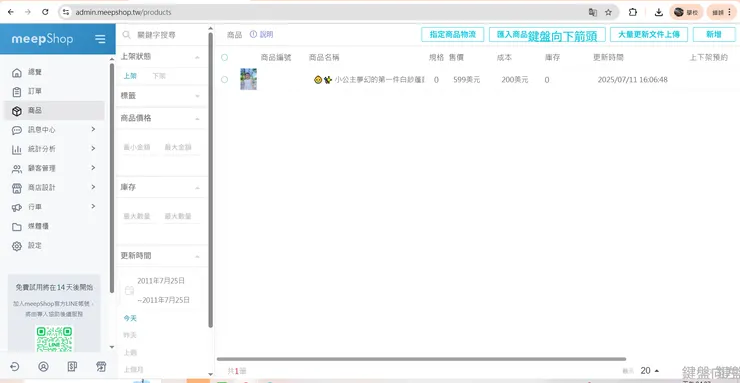
Task: Open browser downloads icon
Action: coord(659,12)
